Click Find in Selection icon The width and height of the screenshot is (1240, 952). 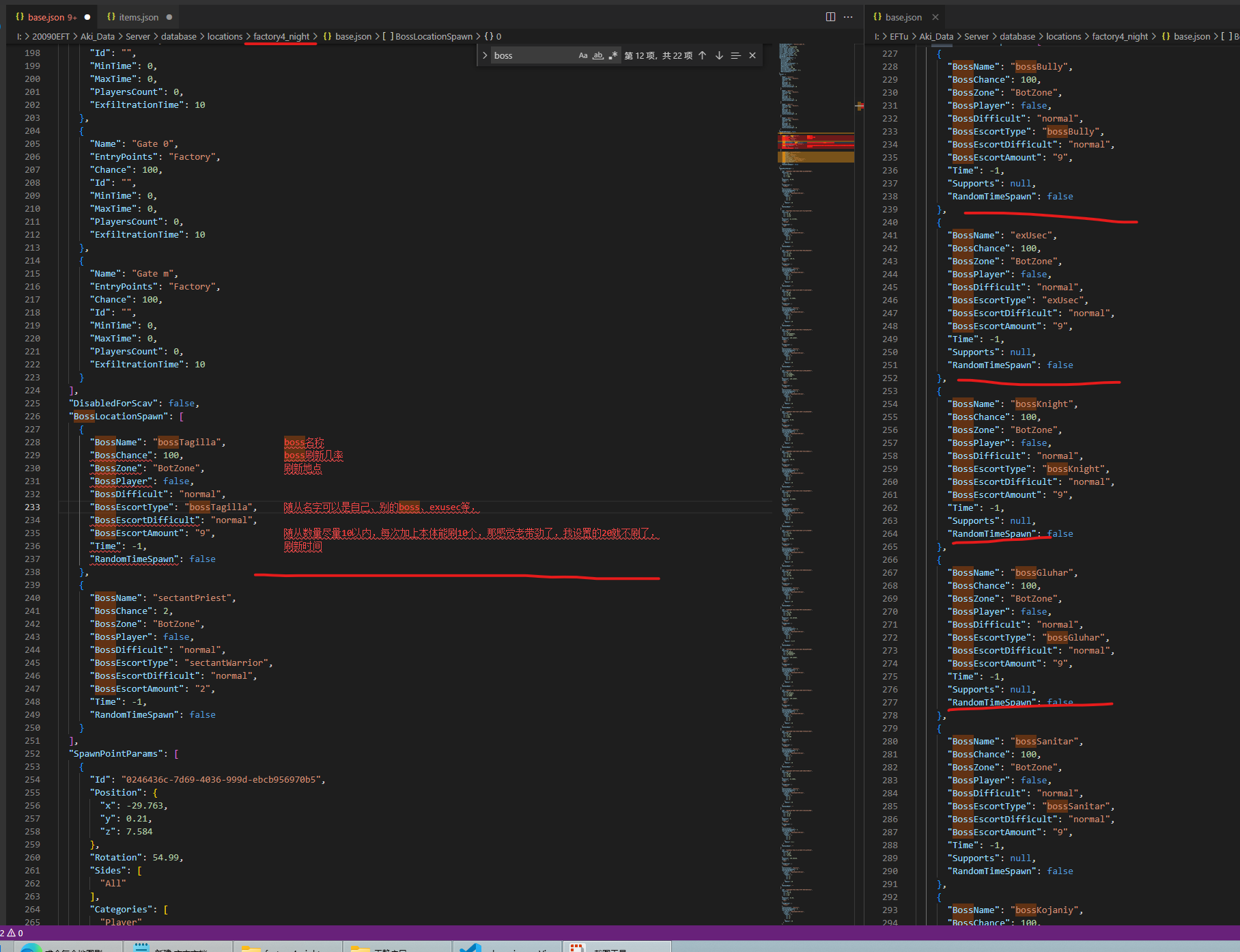coord(735,55)
